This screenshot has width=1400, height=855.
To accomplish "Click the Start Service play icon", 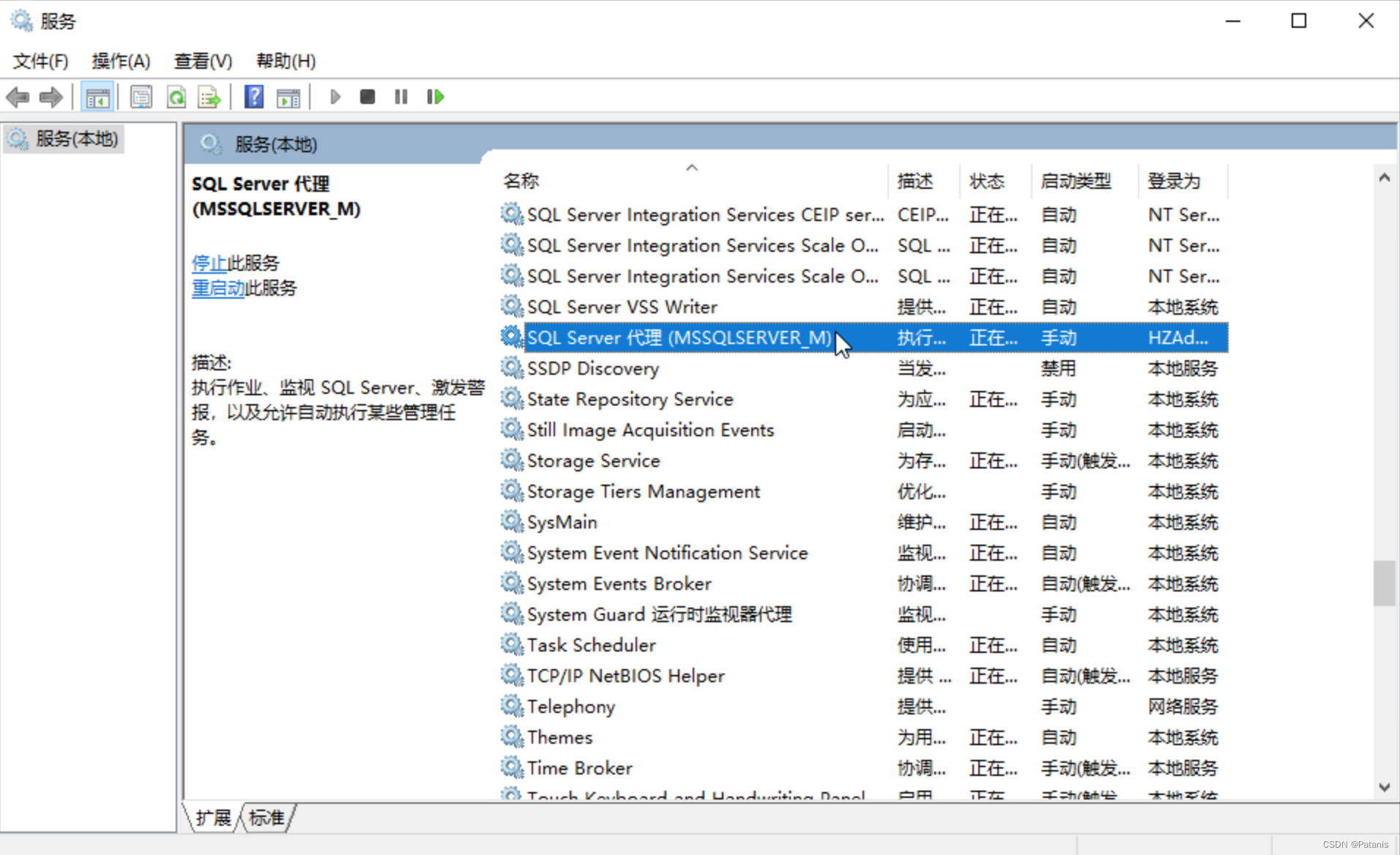I will tap(335, 97).
